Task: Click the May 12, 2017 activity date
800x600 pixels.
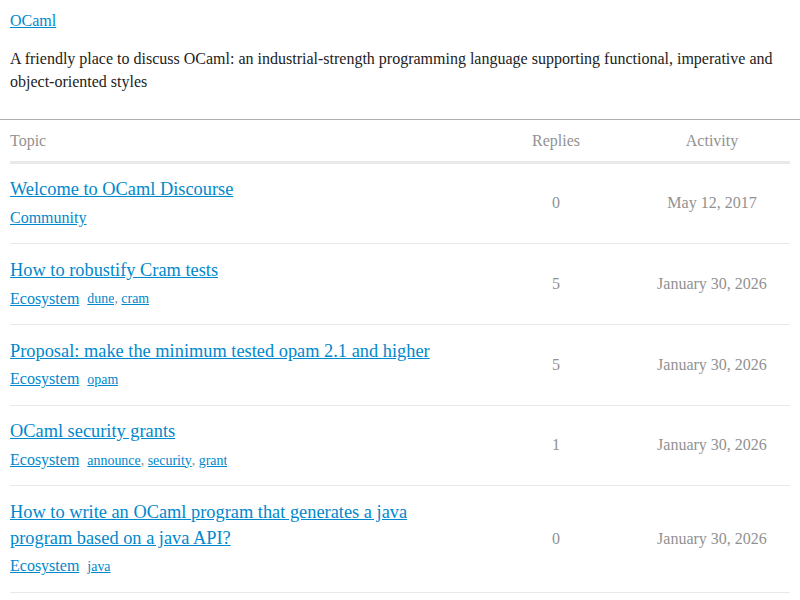Action: click(712, 203)
